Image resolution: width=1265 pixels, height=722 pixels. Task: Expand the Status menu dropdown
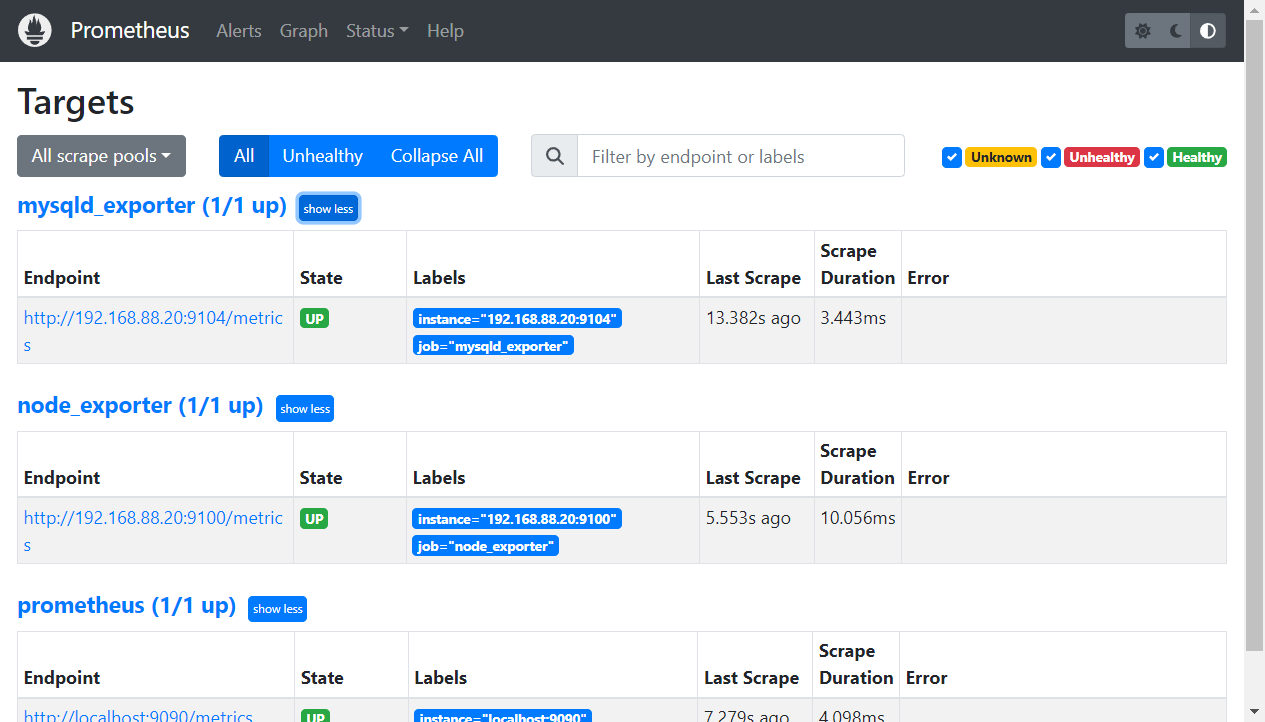coord(376,31)
